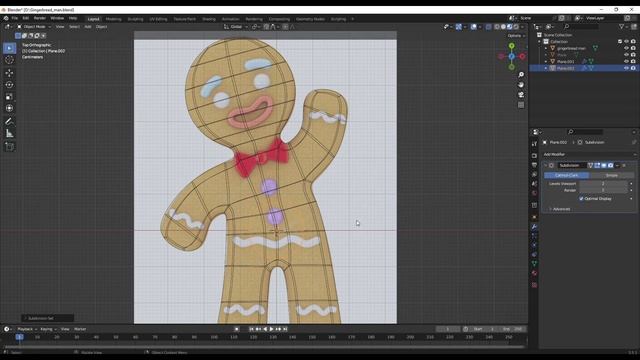Select the Add Cube tool
The height and width of the screenshot is (360, 640).
[x=9, y=147]
